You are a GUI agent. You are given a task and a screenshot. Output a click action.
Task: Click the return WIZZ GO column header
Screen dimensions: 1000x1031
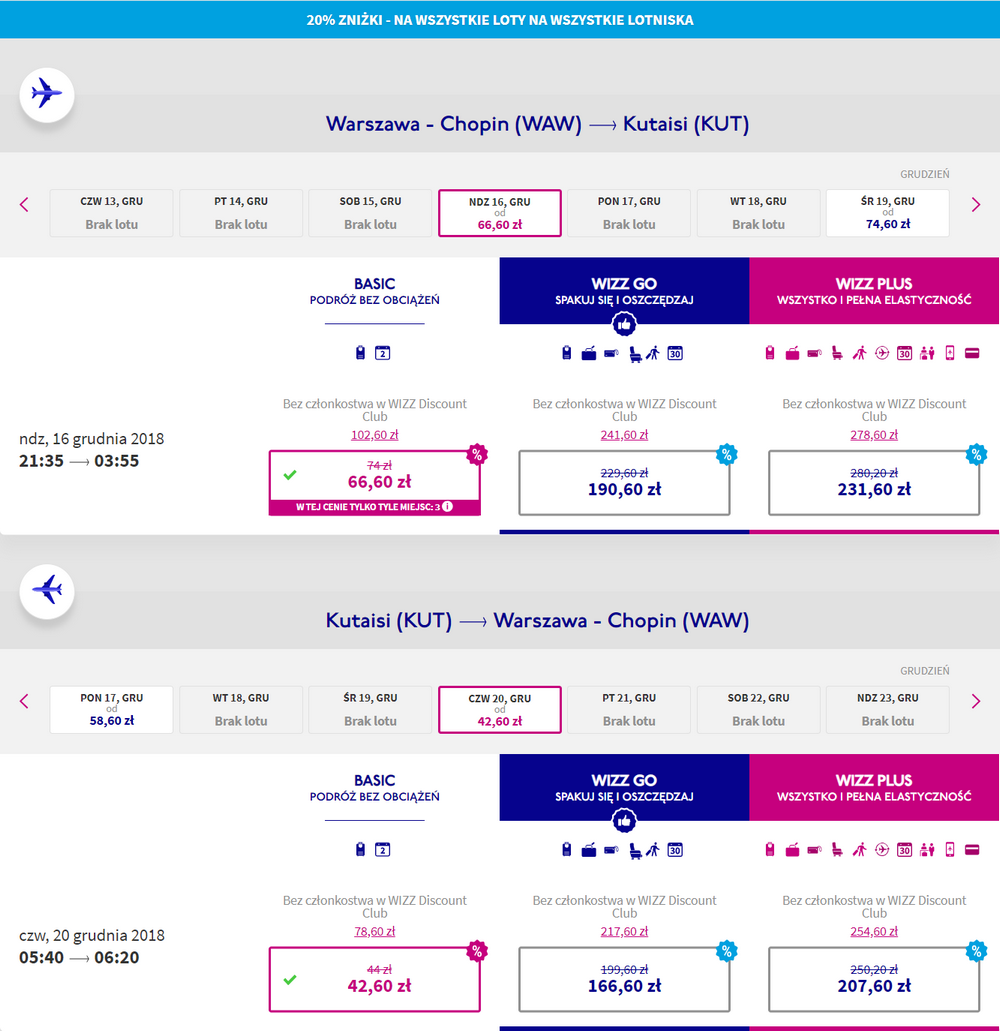point(624,787)
